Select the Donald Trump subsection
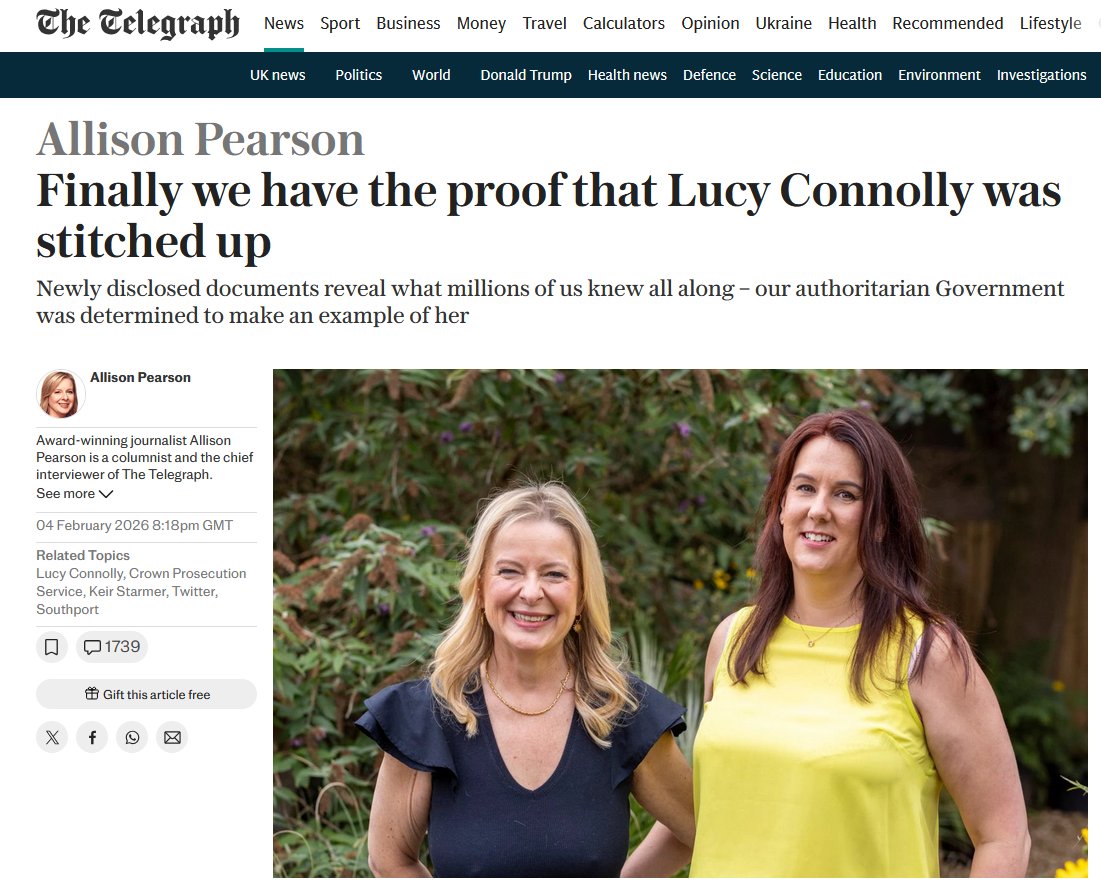Viewport: 1101px width, 882px height. pyautogui.click(x=526, y=75)
